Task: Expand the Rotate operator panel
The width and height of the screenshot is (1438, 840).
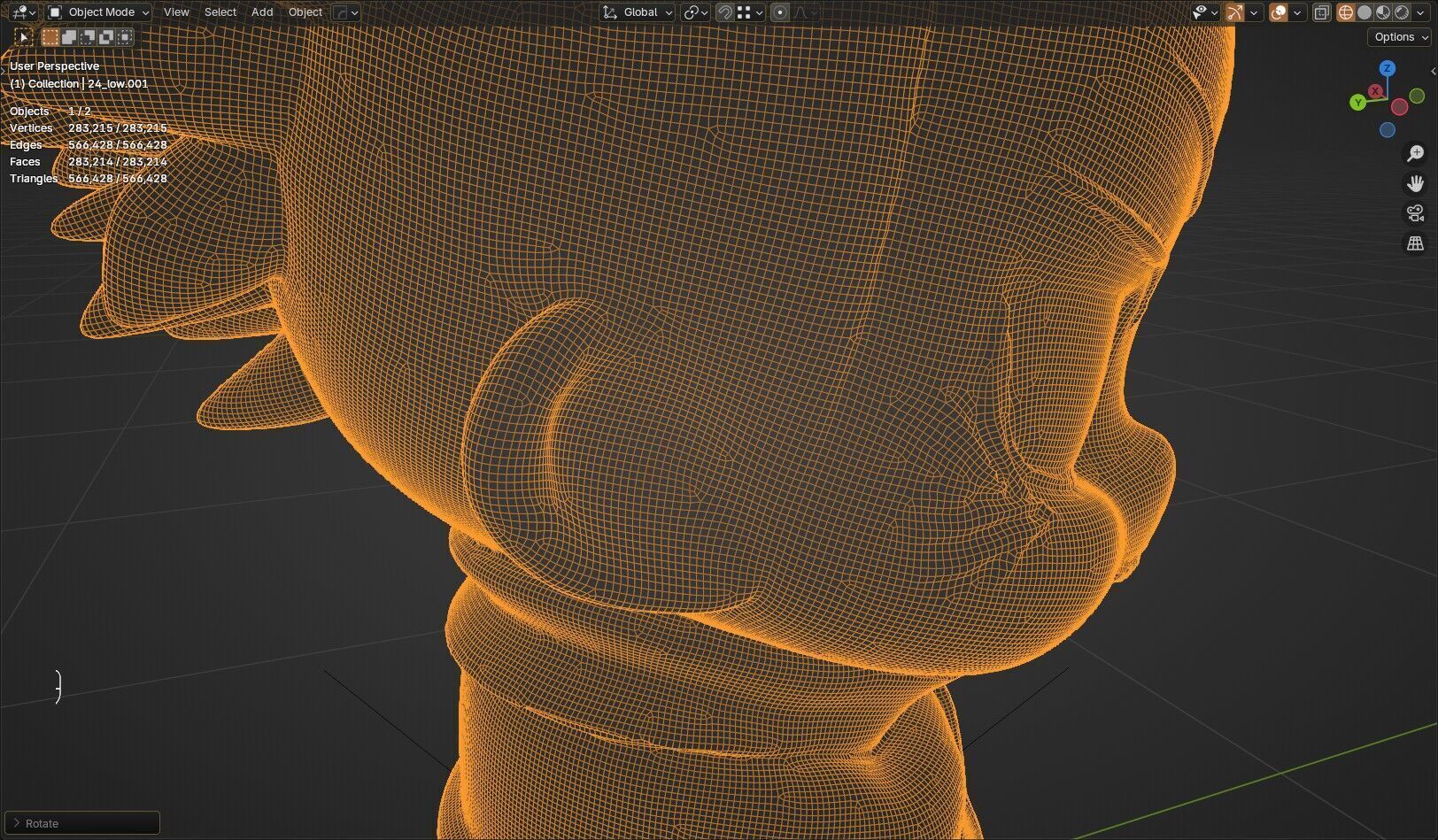Action: click(82, 823)
